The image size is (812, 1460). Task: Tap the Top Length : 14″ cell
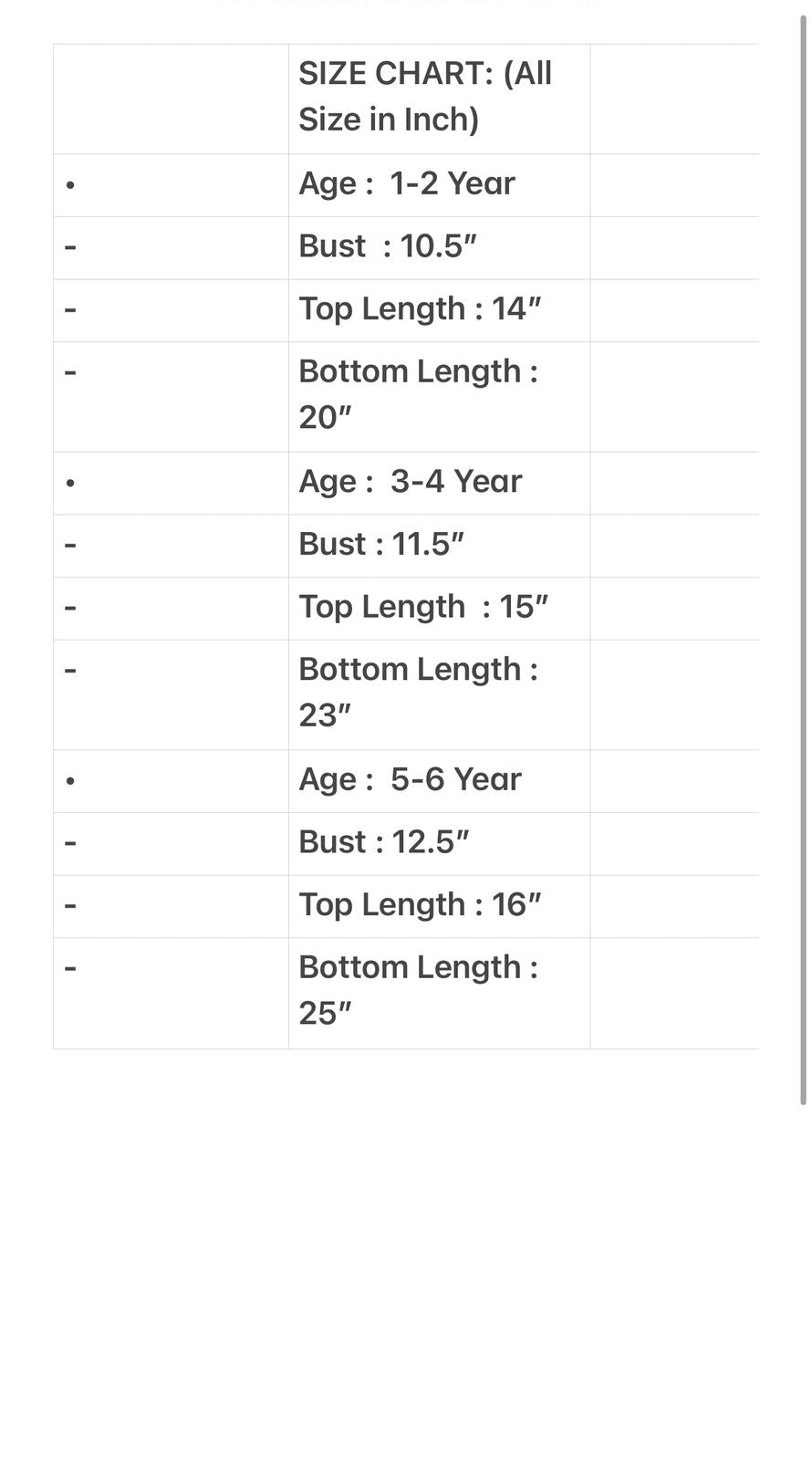click(x=420, y=309)
